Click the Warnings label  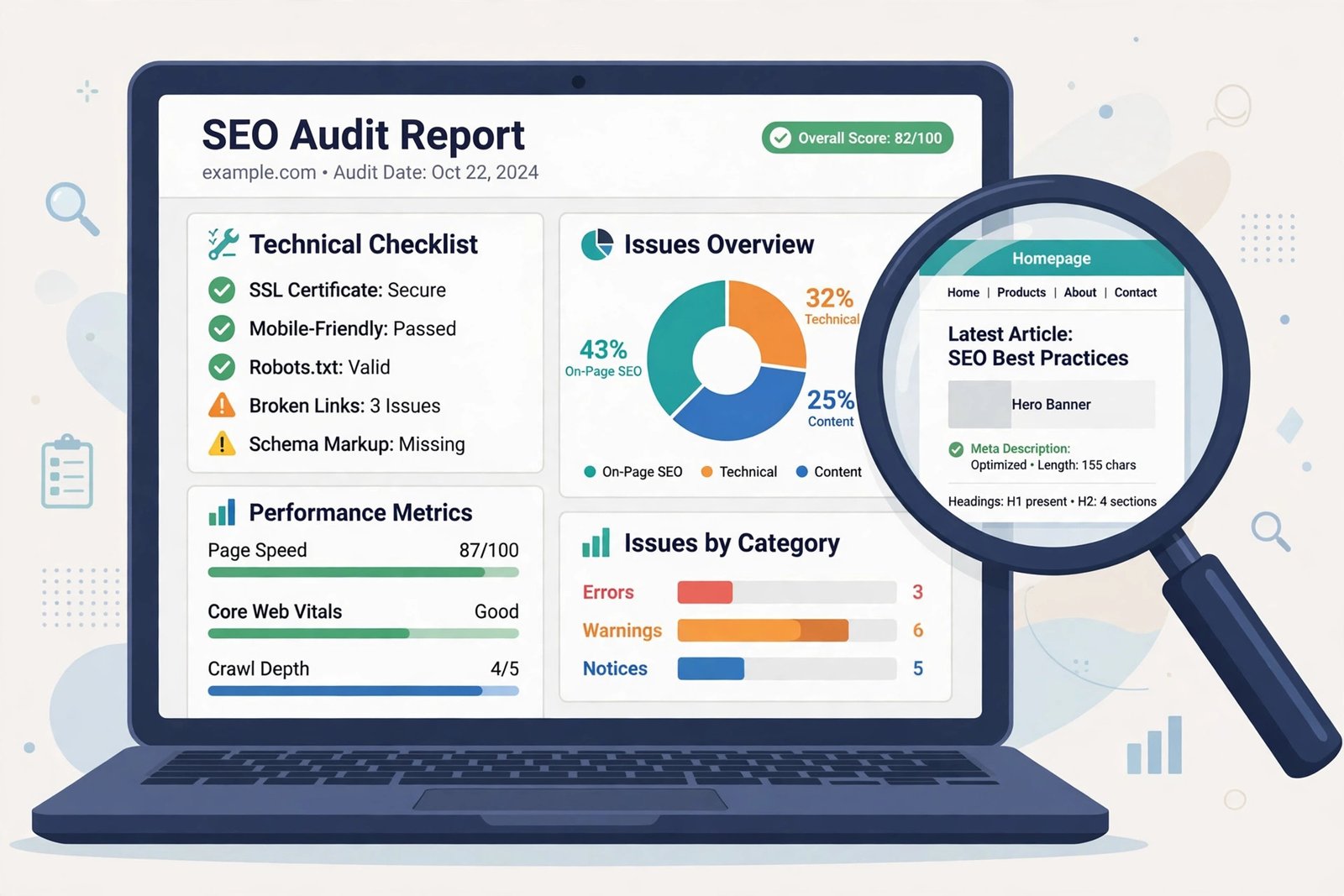point(622,631)
